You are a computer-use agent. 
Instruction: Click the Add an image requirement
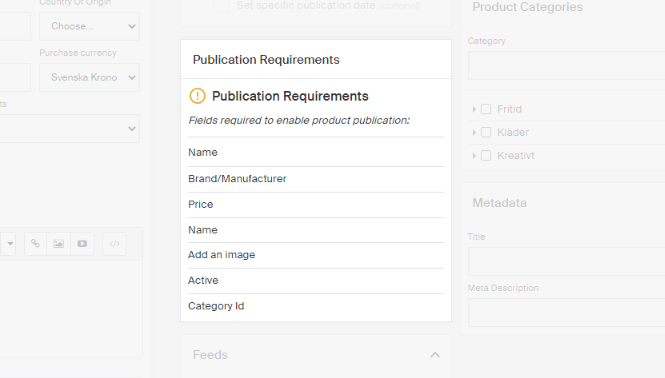pyautogui.click(x=316, y=255)
